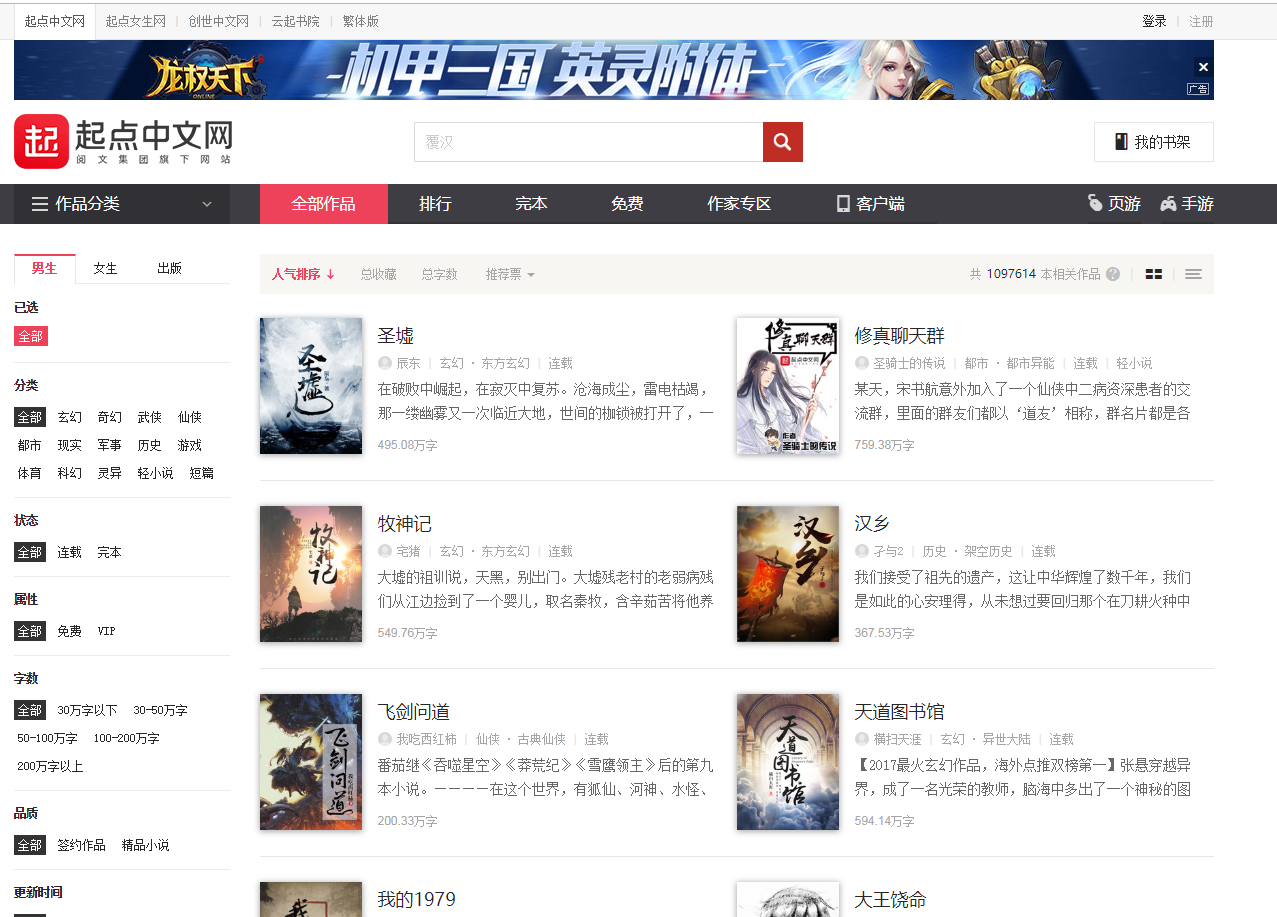This screenshot has height=917, width=1277.
Task: Sort by 人气排序 popularity
Action: pos(303,274)
